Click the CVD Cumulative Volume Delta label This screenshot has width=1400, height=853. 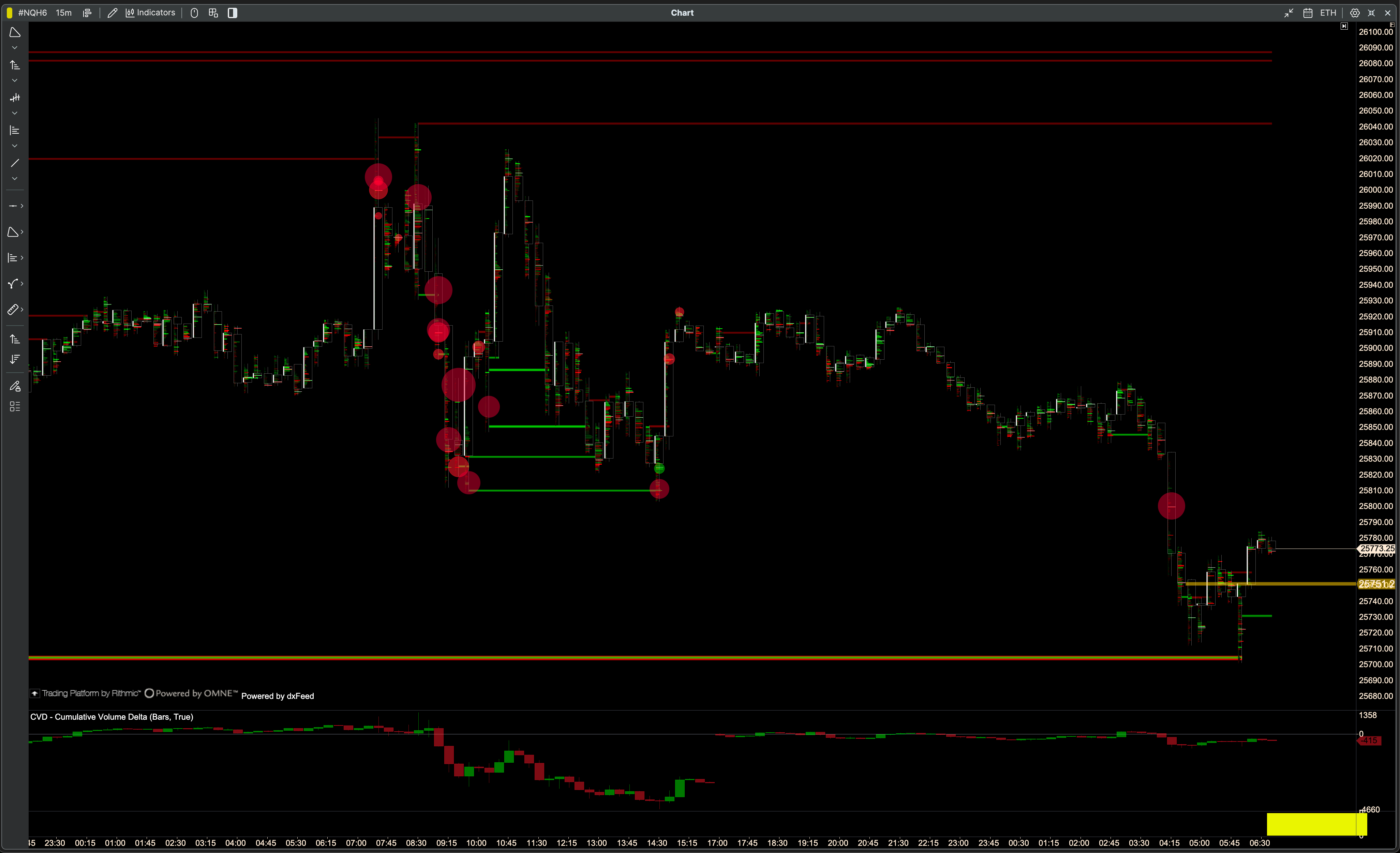111,717
